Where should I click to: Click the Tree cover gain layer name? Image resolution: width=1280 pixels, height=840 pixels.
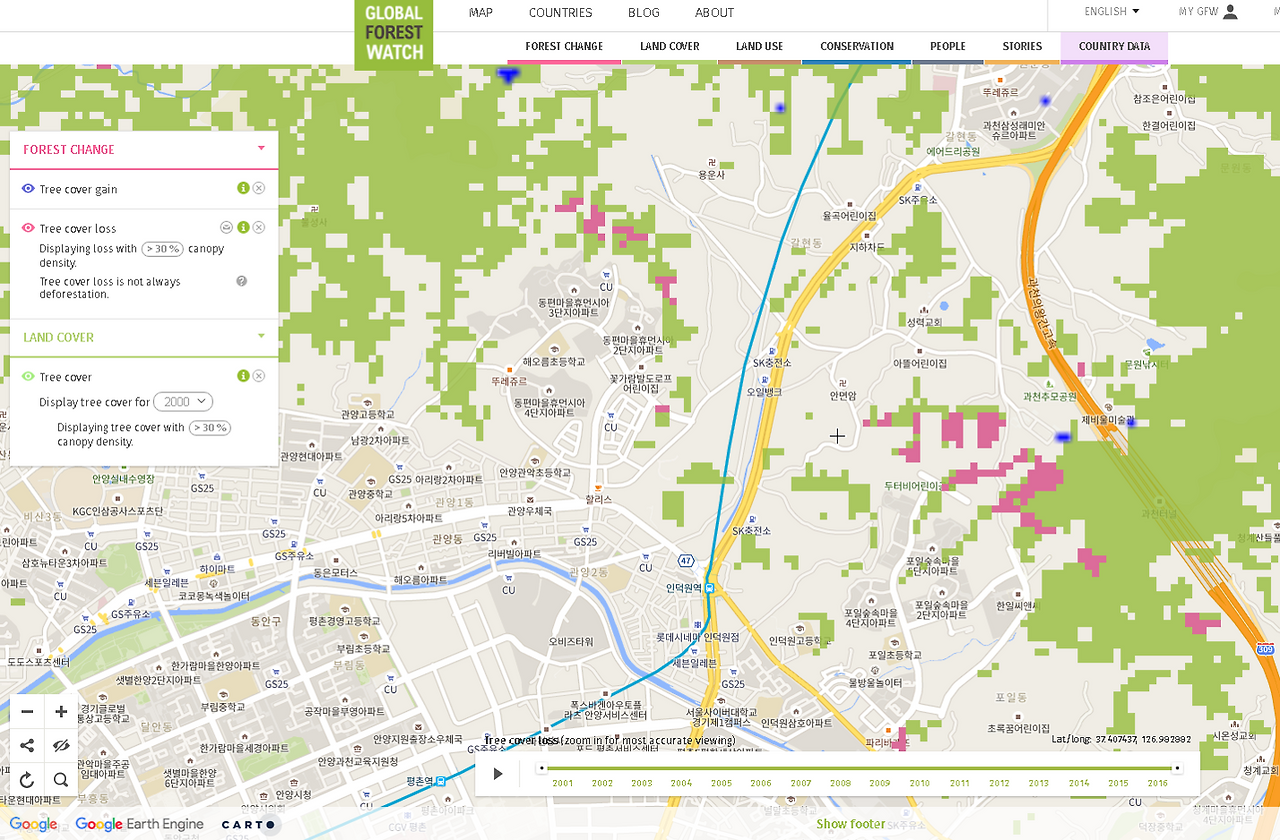[x=78, y=189]
